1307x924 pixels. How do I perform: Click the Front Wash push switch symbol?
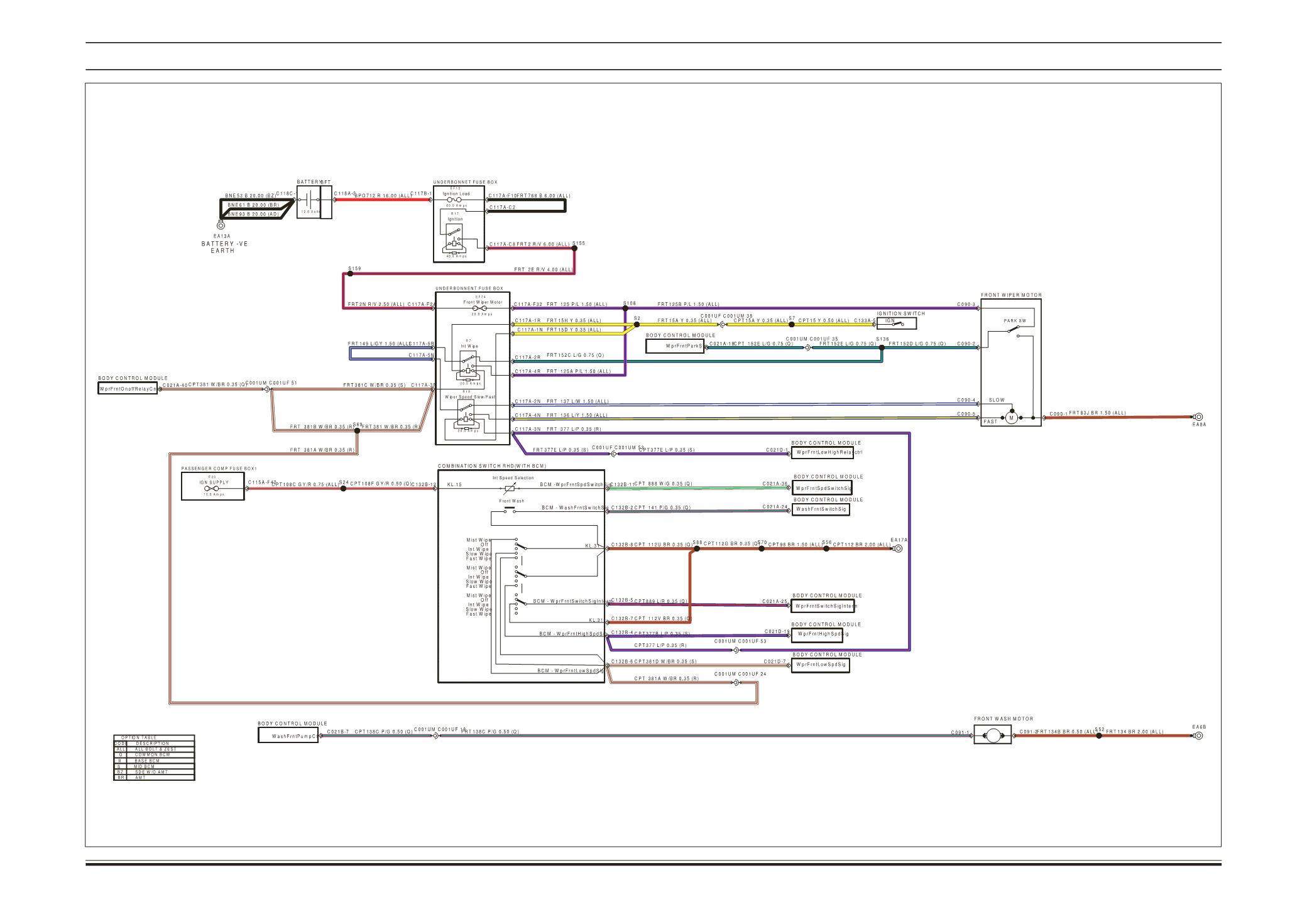[510, 510]
